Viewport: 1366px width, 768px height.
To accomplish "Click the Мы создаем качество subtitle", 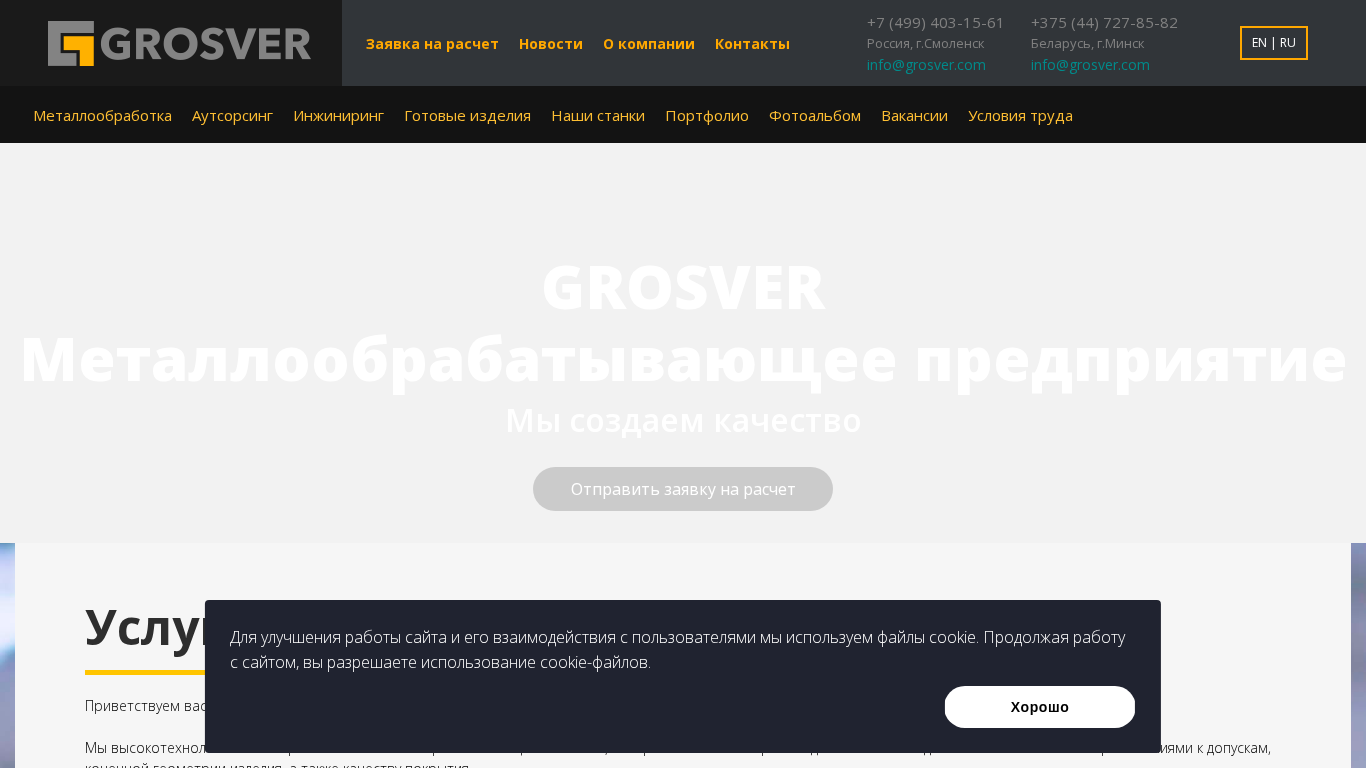I will point(683,421).
